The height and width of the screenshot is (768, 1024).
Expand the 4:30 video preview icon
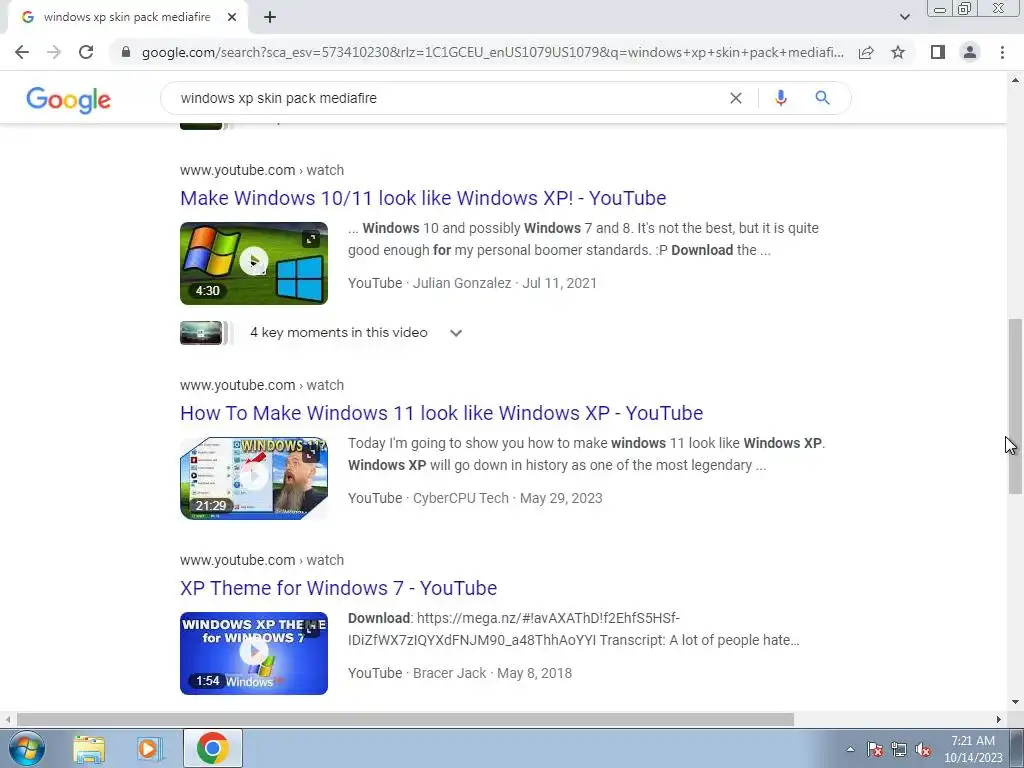pyautogui.click(x=312, y=240)
